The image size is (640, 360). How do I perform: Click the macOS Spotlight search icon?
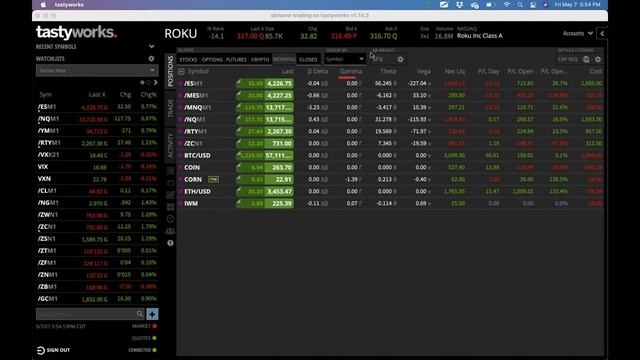520,5
